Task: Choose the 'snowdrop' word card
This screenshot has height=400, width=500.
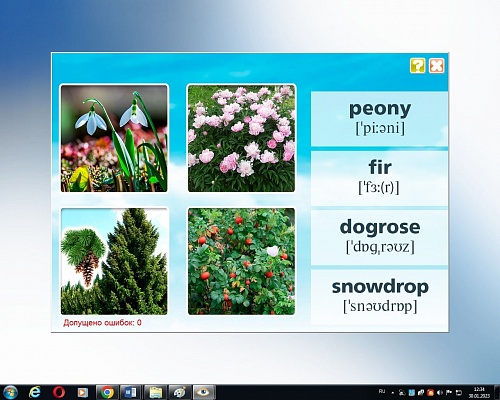Action: [x=379, y=297]
